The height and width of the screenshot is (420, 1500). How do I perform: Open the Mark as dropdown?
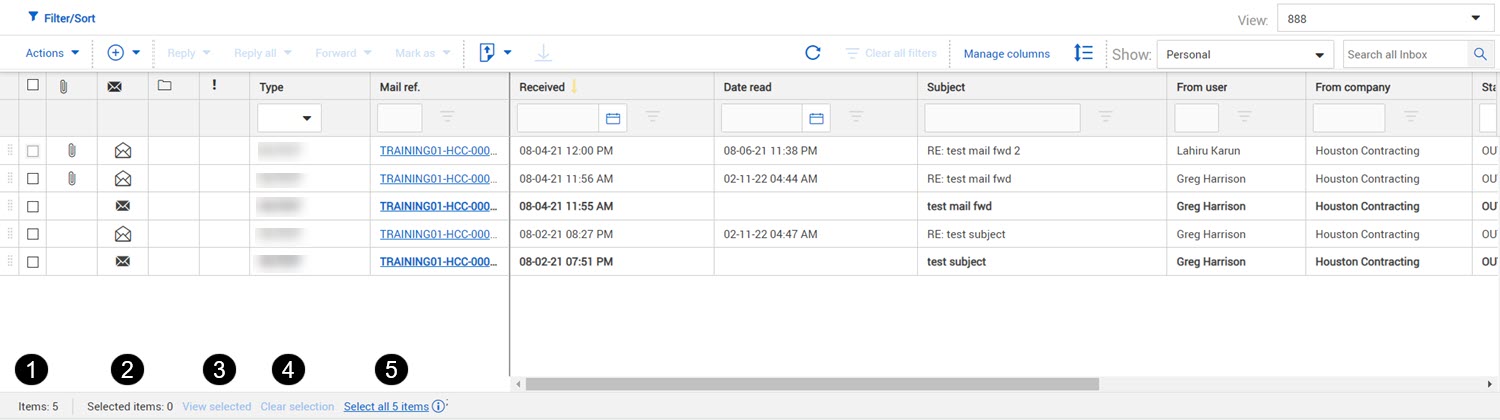click(422, 53)
